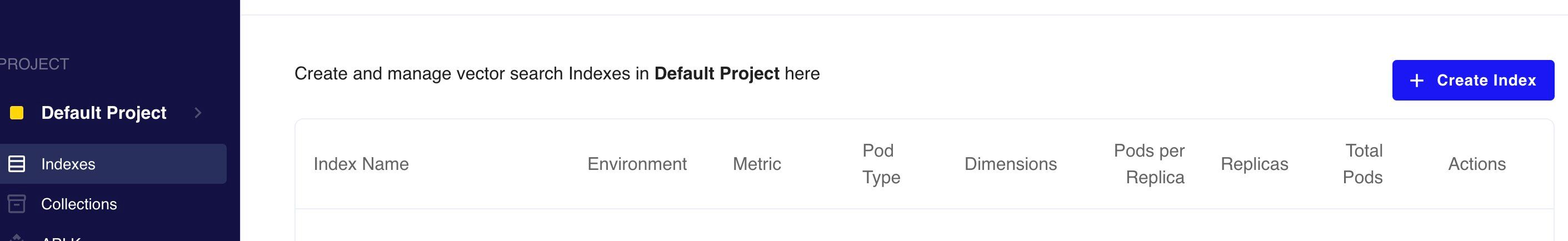
Task: Click the Collections archive box icon
Action: click(17, 204)
